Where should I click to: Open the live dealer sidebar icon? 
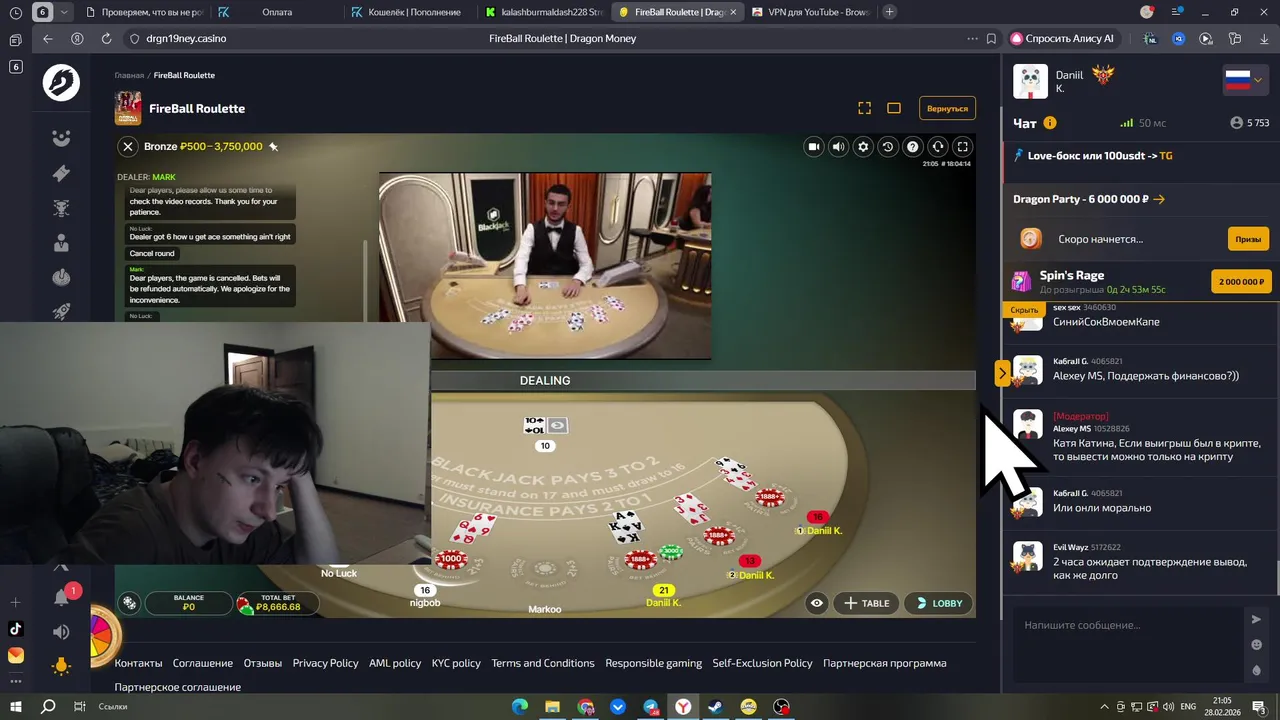click(x=61, y=243)
